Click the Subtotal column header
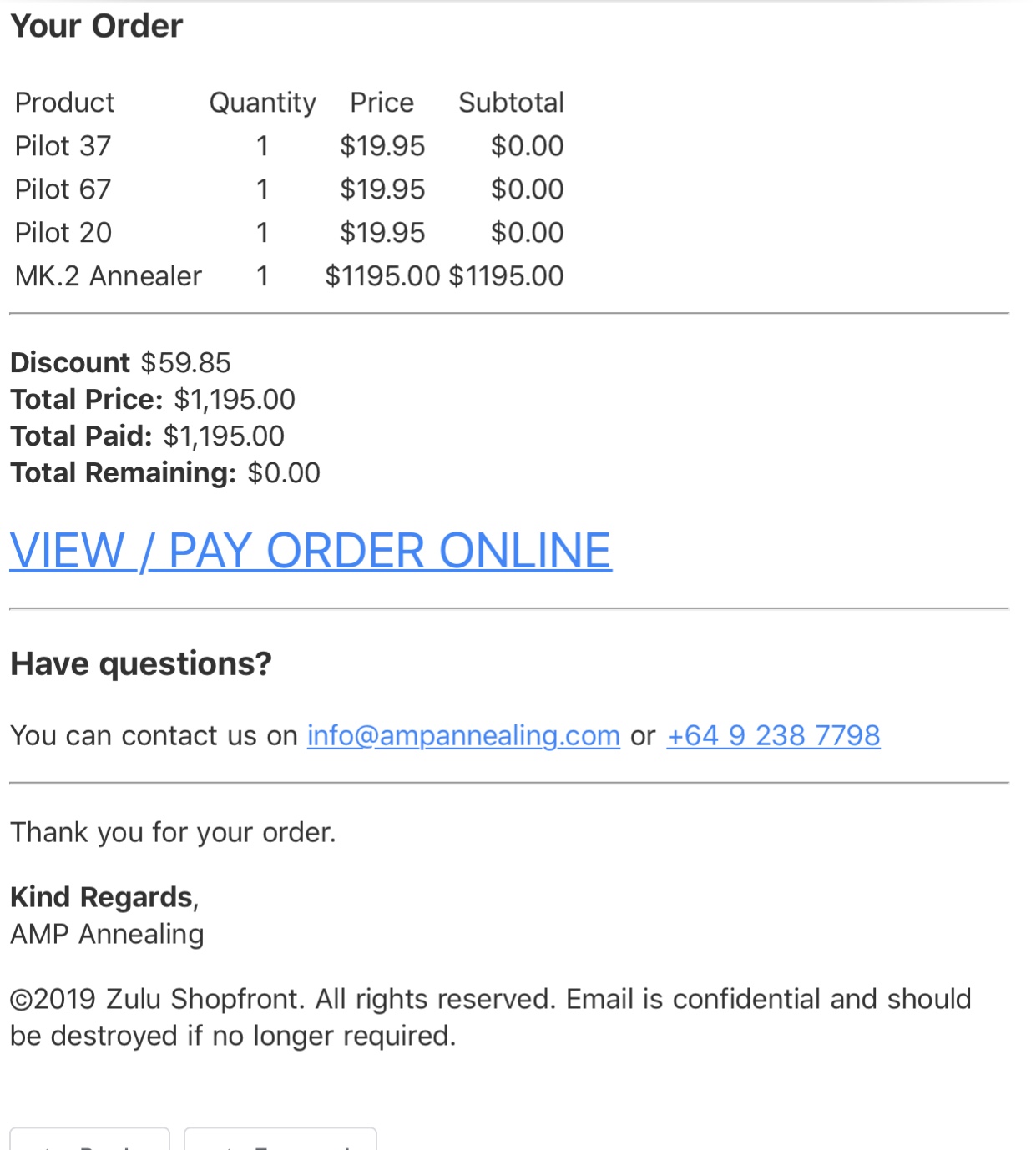Screen dimensions: 1036x1150 pos(512,103)
